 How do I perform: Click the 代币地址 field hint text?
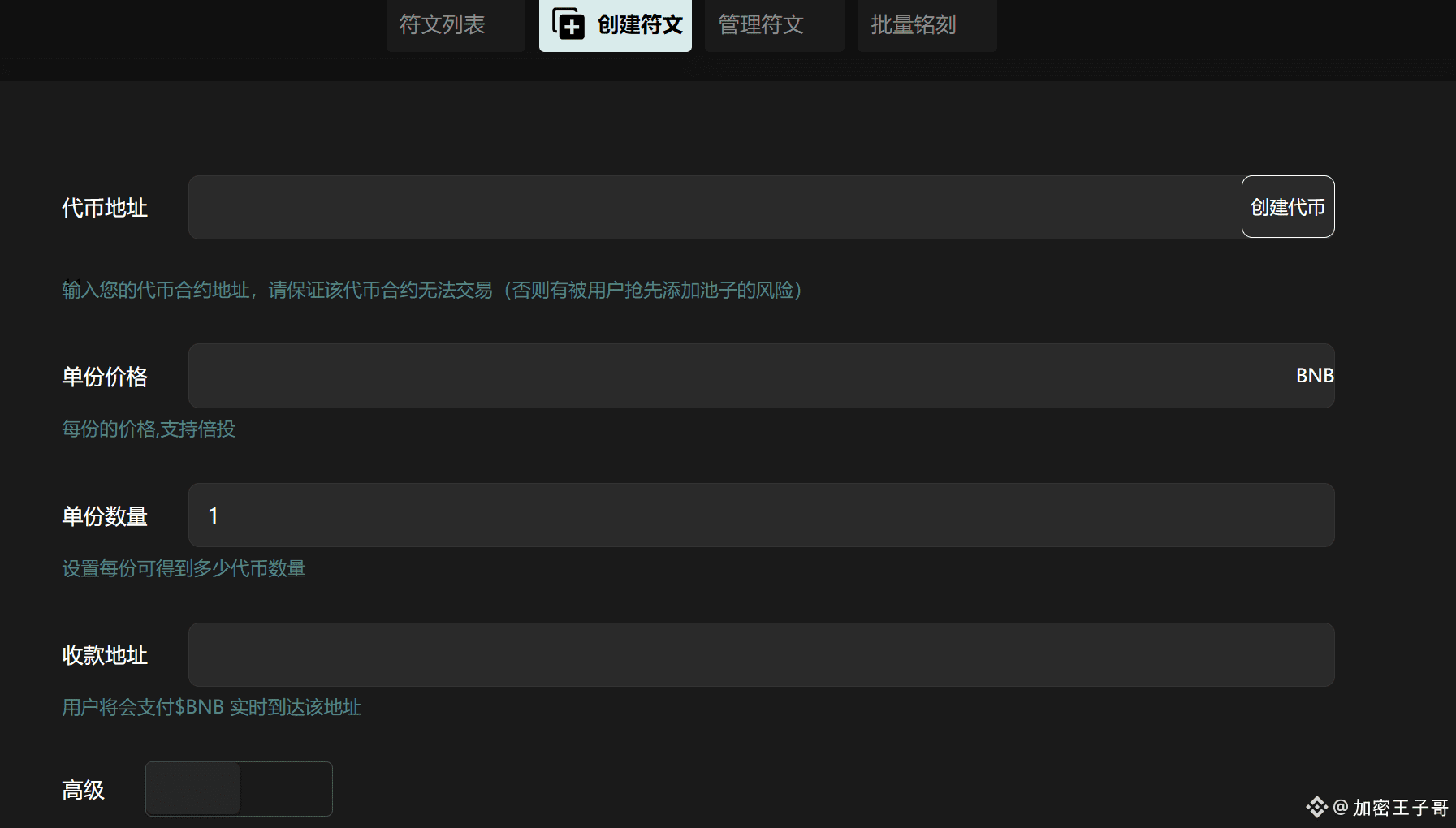point(430,291)
